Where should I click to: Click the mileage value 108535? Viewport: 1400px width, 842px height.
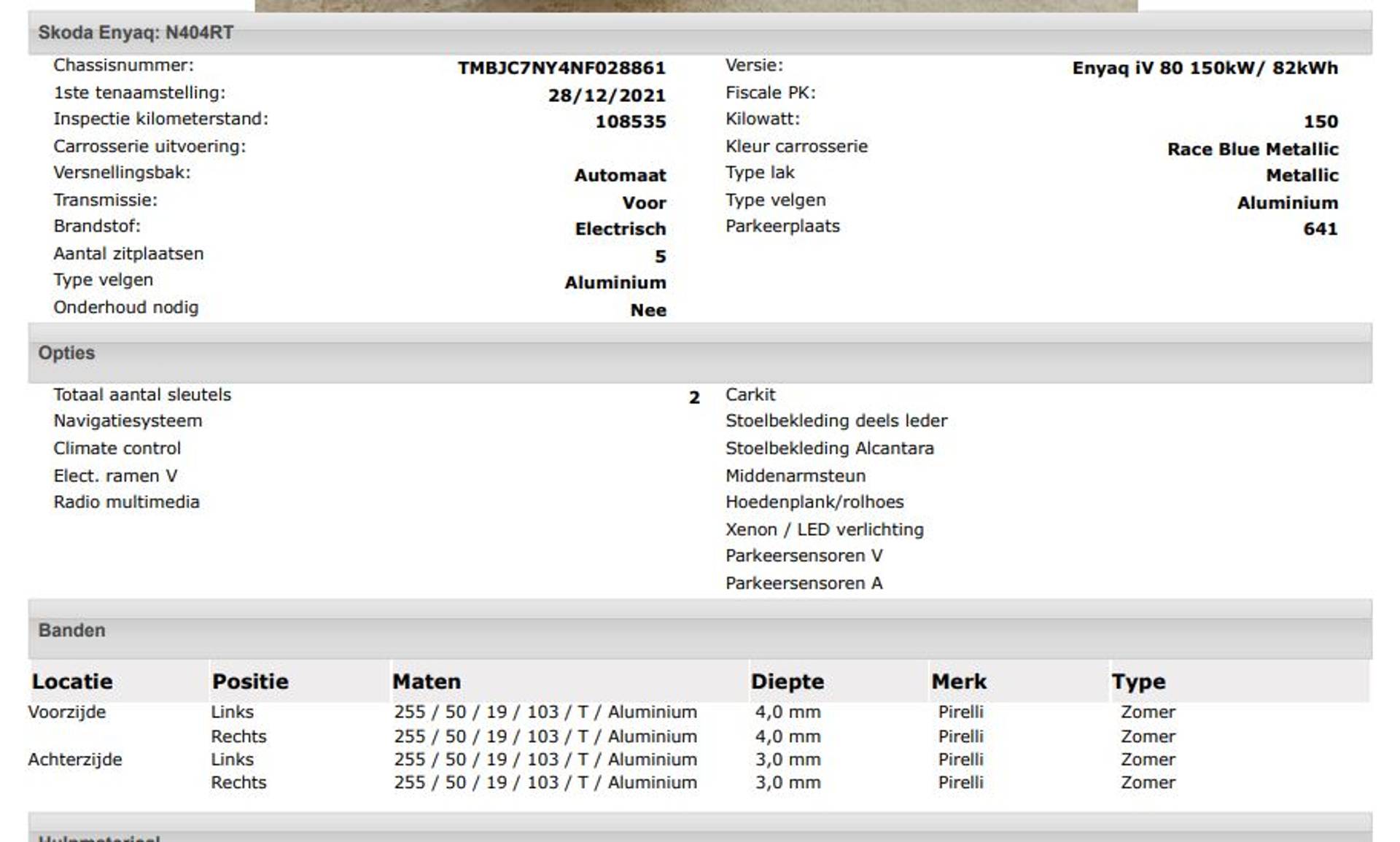point(630,122)
